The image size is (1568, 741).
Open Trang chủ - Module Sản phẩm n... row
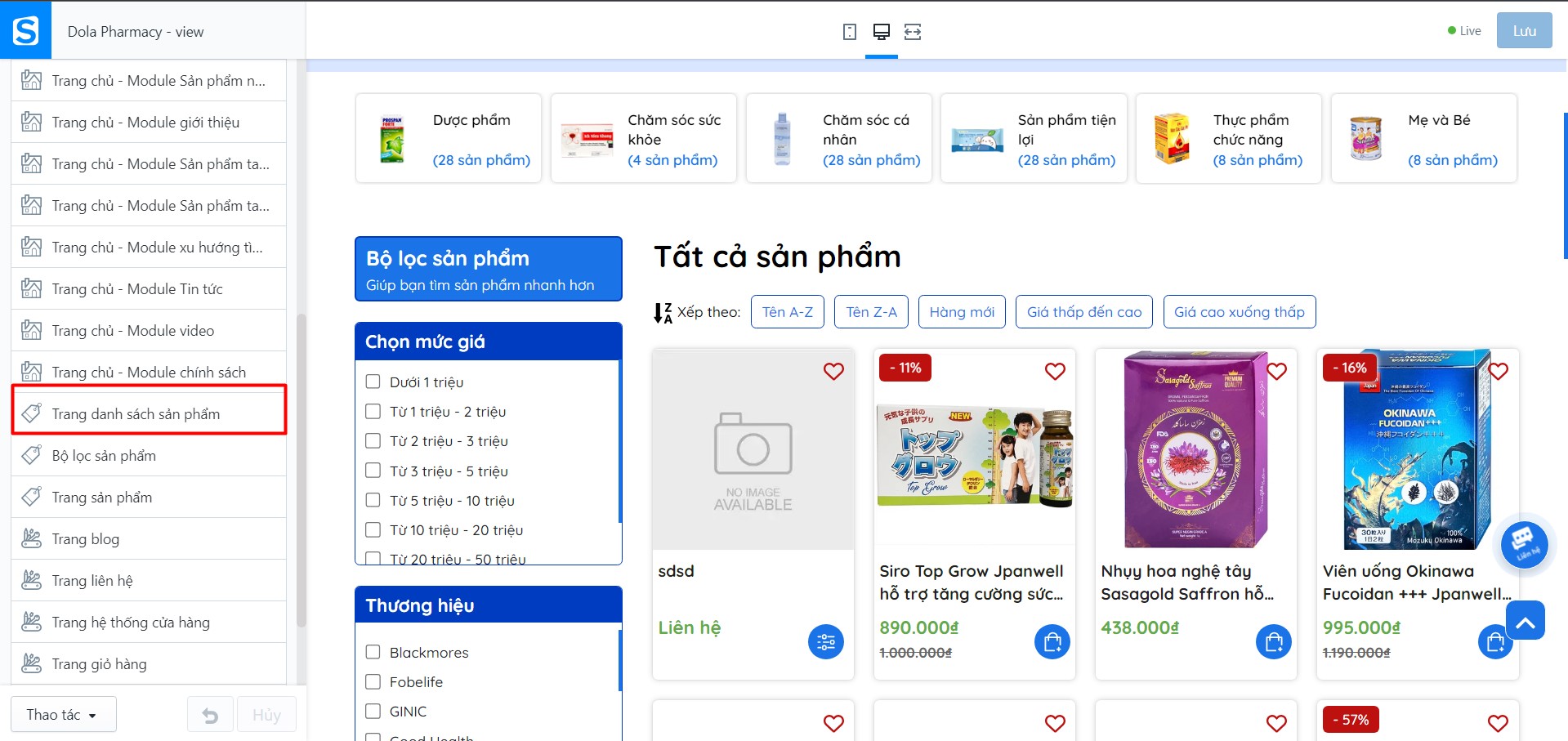149,81
